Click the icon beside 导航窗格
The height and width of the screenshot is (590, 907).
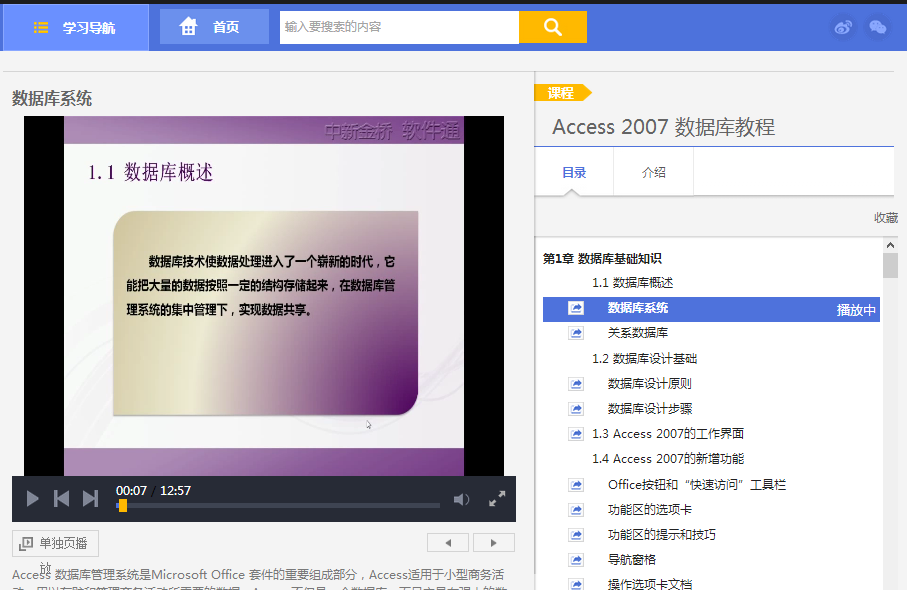tap(576, 559)
